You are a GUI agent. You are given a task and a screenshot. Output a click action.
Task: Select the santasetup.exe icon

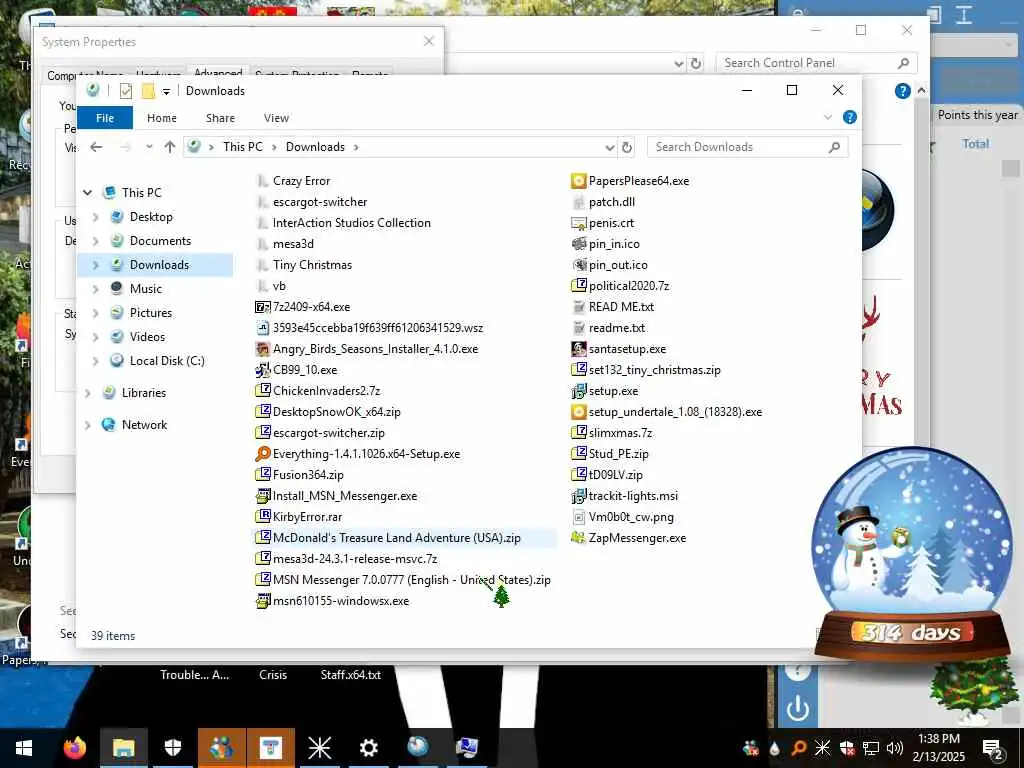[x=579, y=349]
